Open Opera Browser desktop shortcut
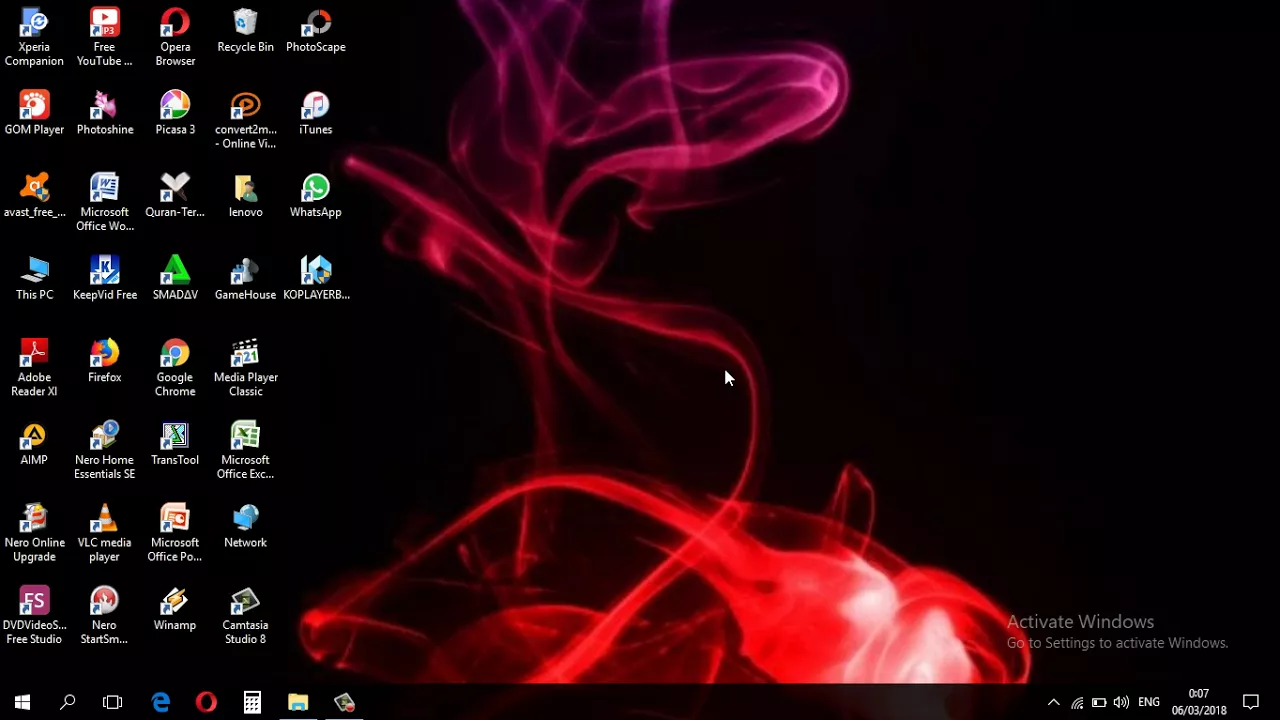 point(175,38)
